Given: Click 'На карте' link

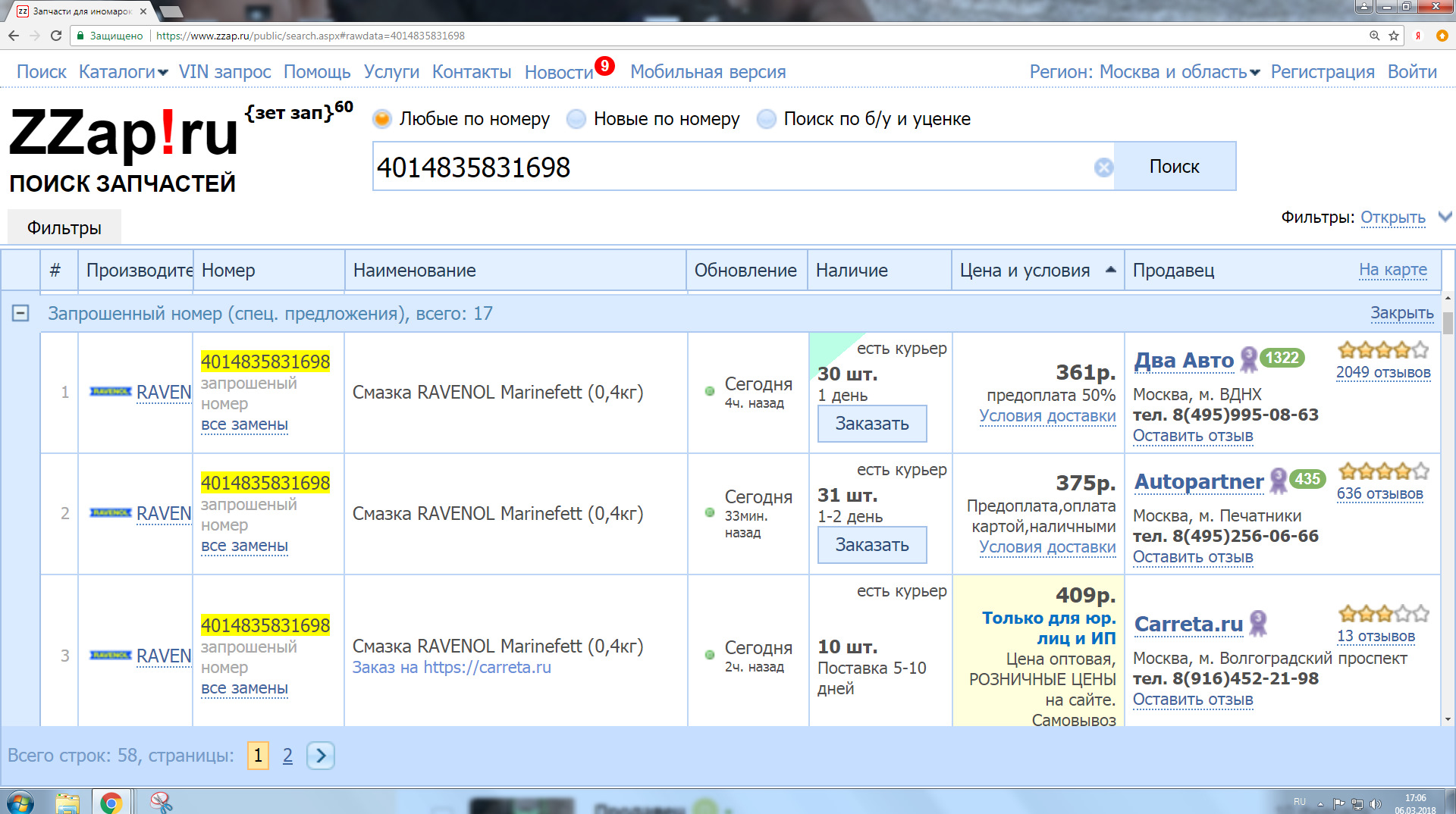Looking at the screenshot, I should click(1393, 270).
